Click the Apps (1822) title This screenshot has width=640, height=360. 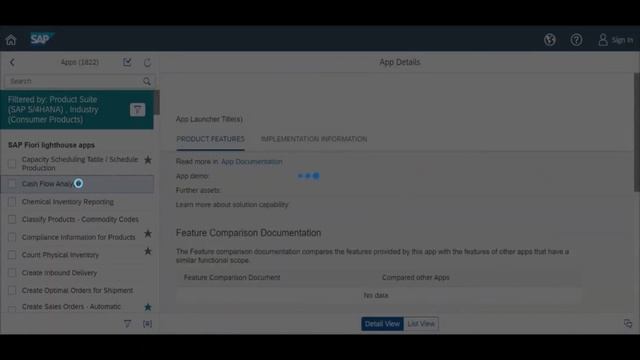point(80,62)
